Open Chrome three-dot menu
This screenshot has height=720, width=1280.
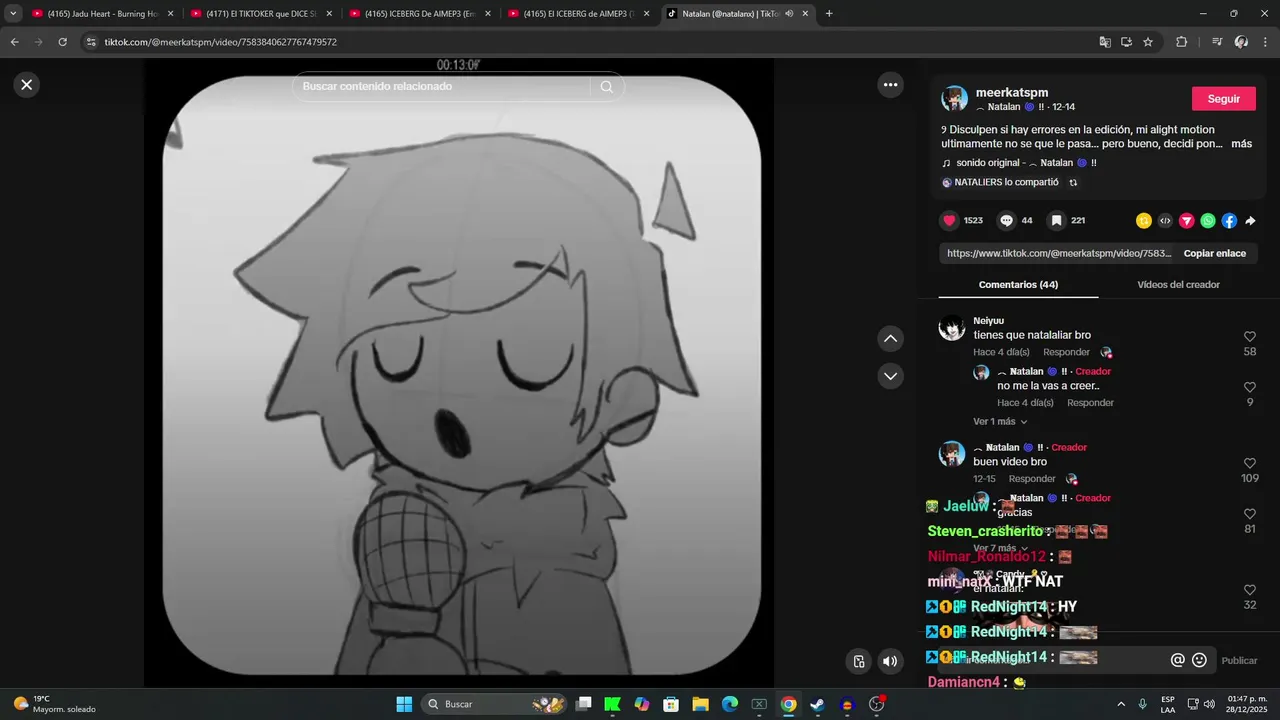pos(1265,42)
